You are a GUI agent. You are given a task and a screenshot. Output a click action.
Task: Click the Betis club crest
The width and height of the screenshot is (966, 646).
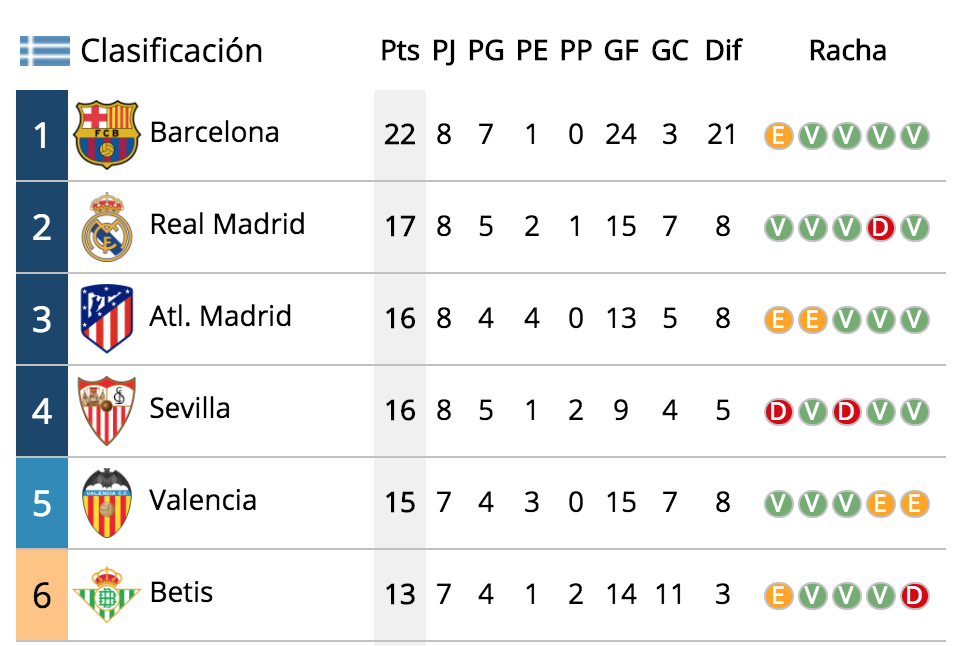tap(107, 594)
